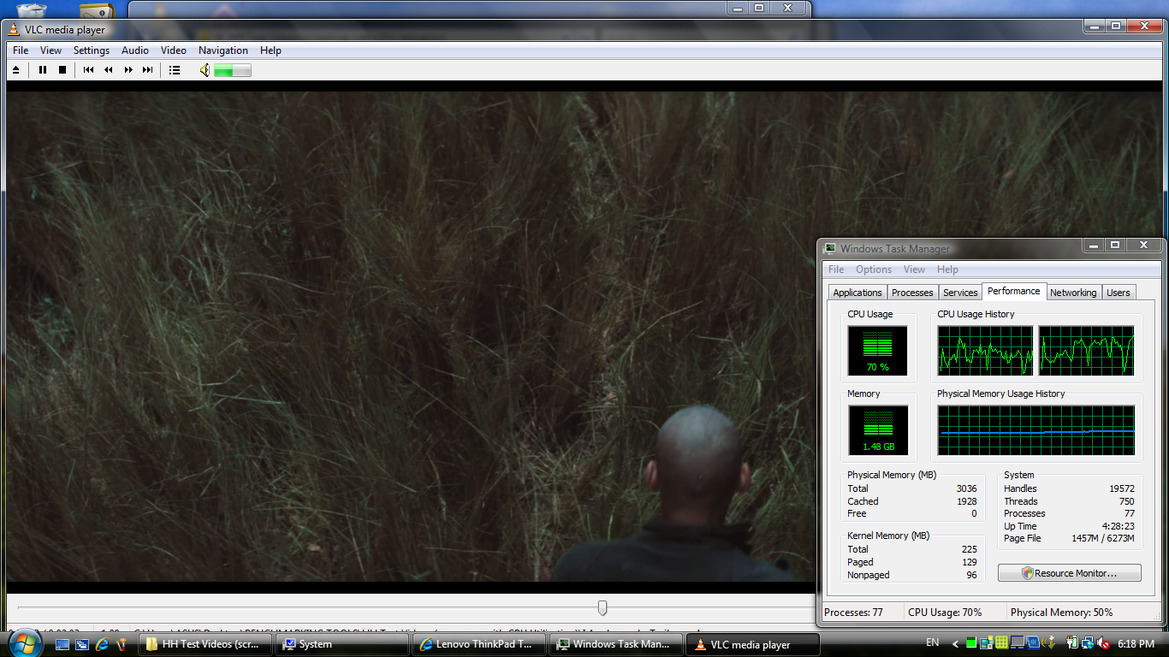This screenshot has height=657, width=1169.
Task: Click the eject/open media icon in VLC
Action: (16, 70)
